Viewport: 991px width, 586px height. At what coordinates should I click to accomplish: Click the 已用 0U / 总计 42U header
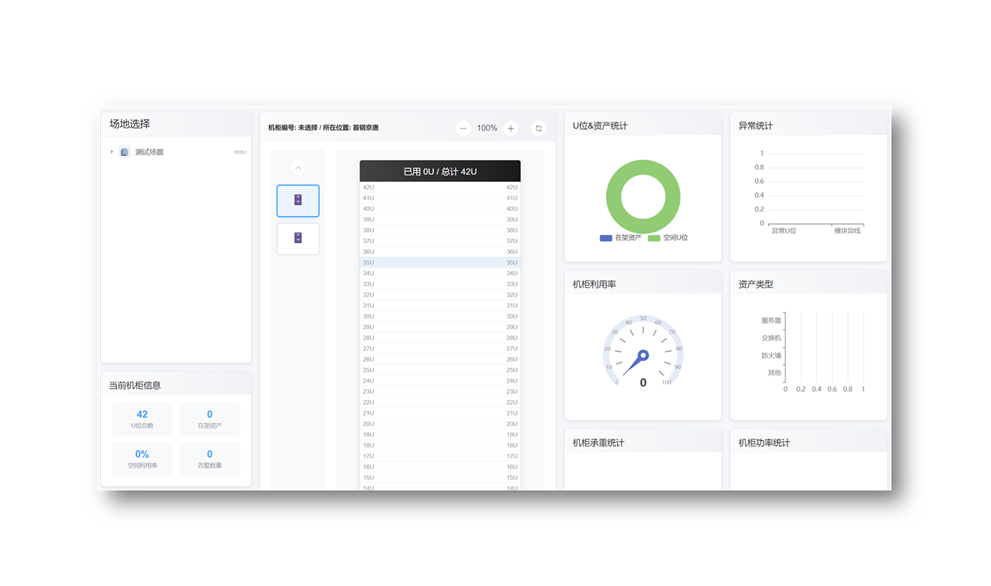coord(440,171)
